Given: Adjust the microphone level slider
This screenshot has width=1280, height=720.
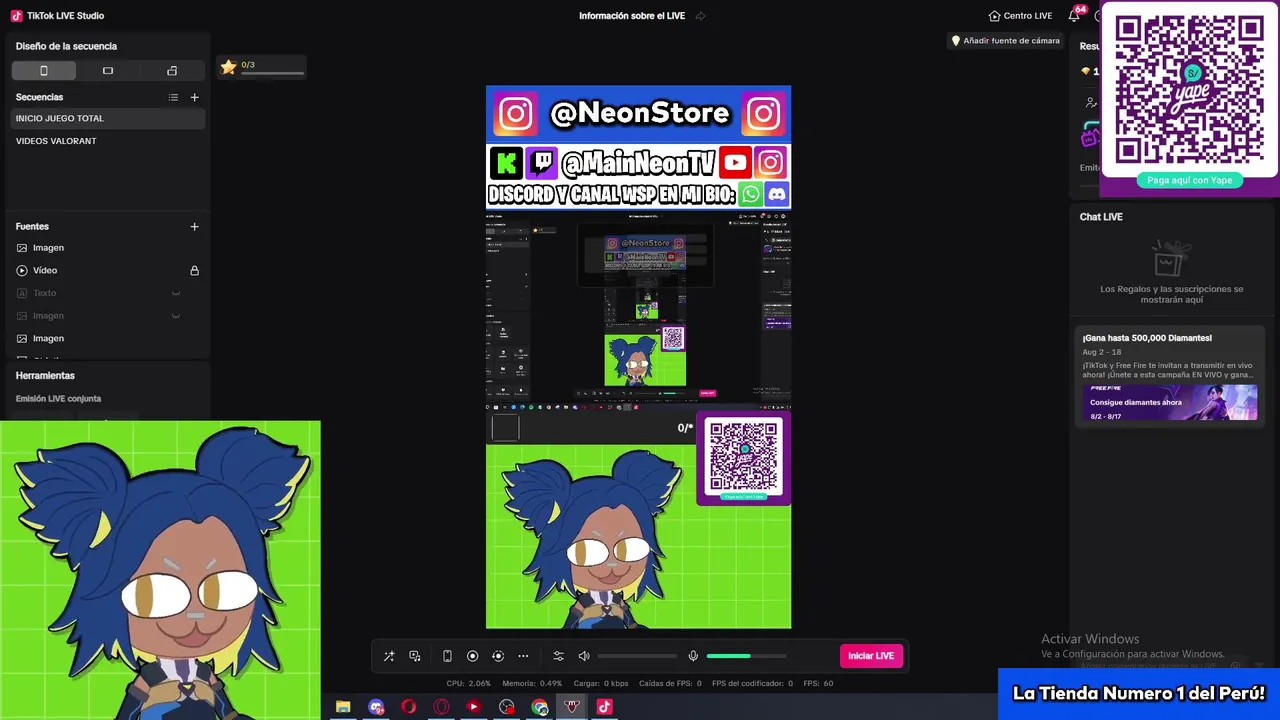Looking at the screenshot, I should pyautogui.click(x=746, y=656).
